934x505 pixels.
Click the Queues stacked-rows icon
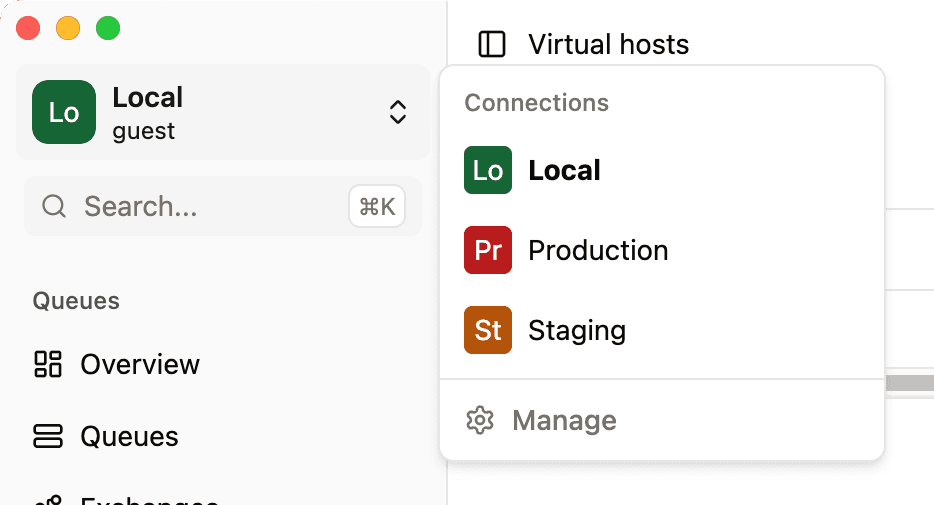[x=48, y=436]
